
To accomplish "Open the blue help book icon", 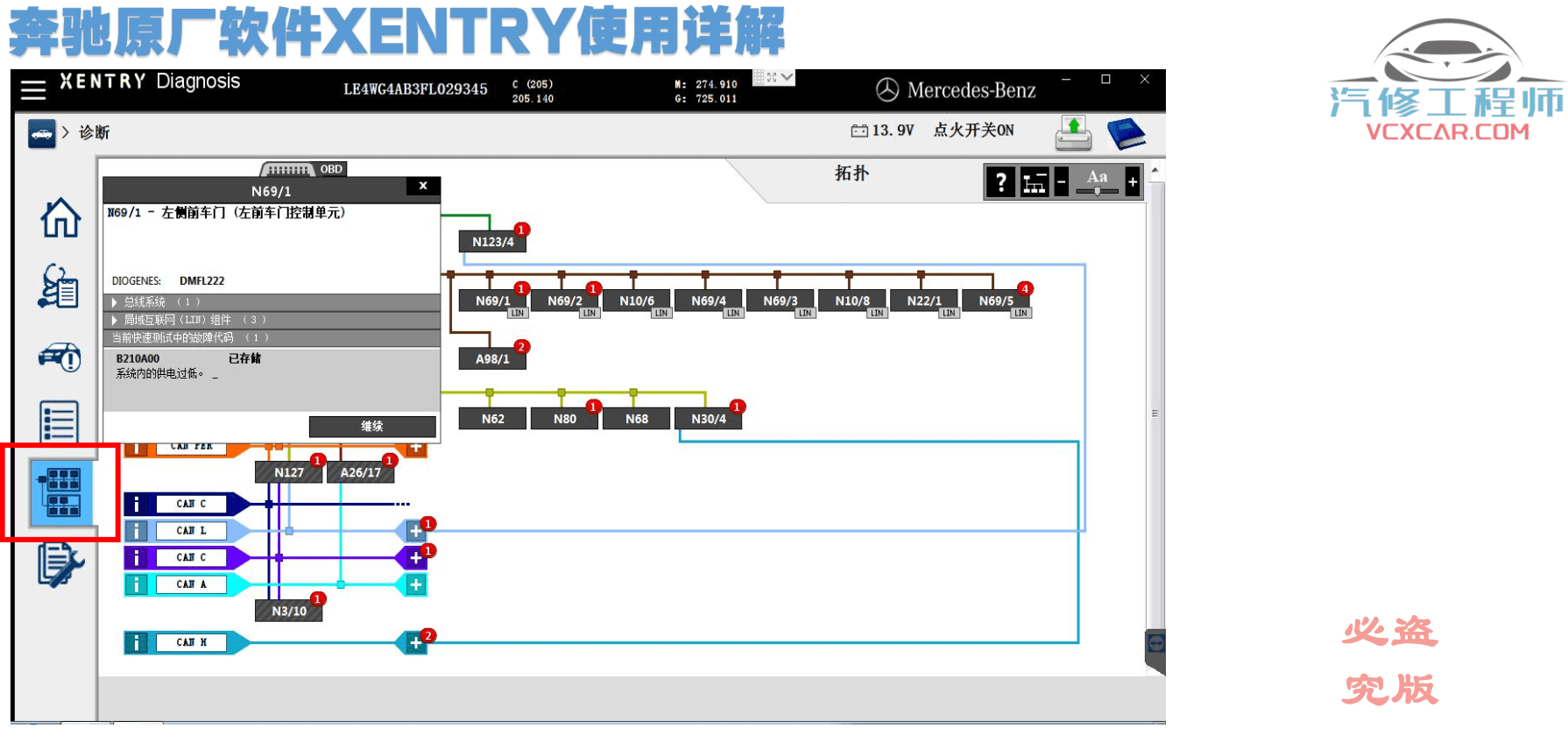I will pyautogui.click(x=1127, y=134).
